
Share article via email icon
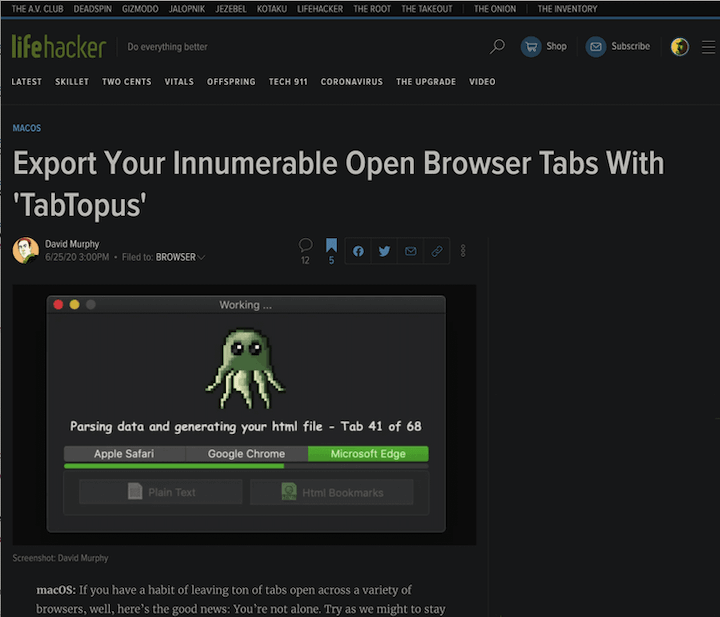[x=411, y=251]
